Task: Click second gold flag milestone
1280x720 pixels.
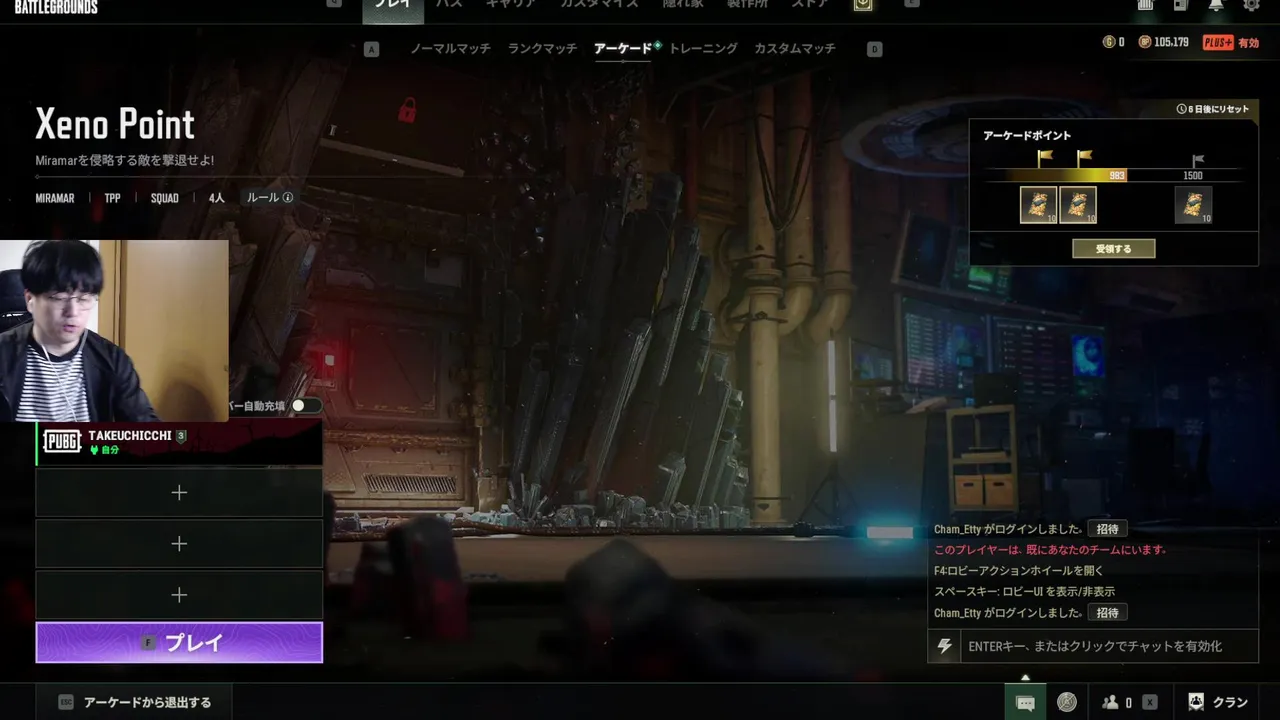Action: (x=1084, y=158)
